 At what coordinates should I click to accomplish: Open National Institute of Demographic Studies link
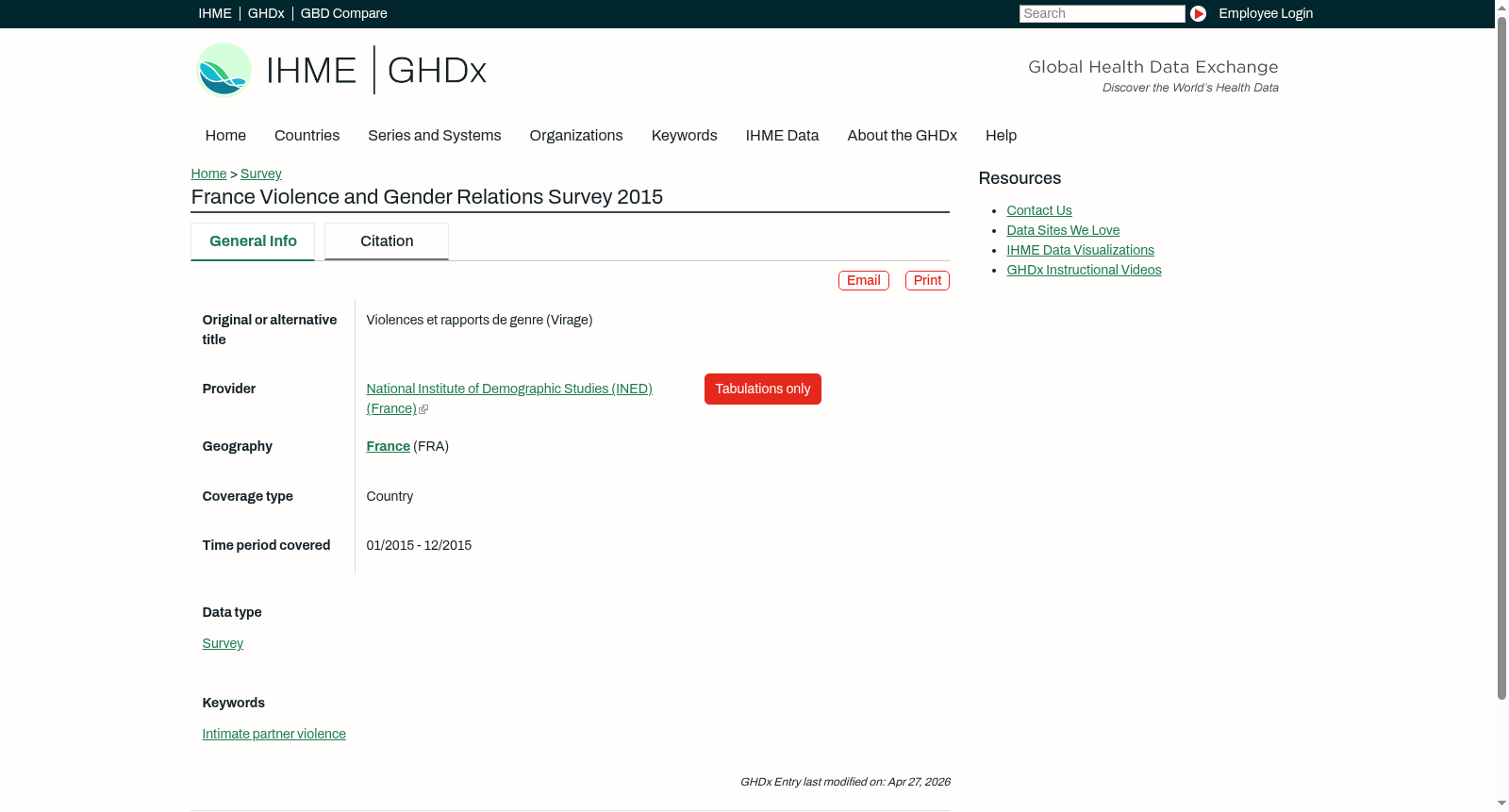click(x=509, y=399)
